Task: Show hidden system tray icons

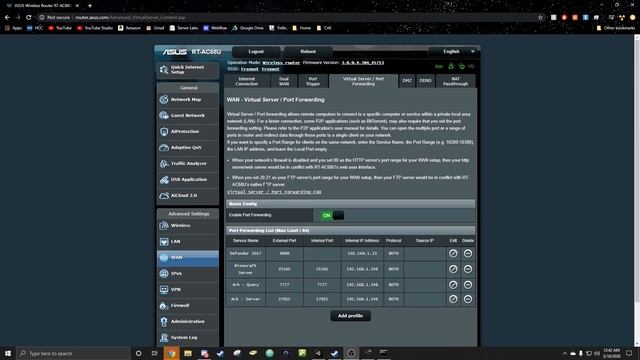Action: click(x=565, y=353)
